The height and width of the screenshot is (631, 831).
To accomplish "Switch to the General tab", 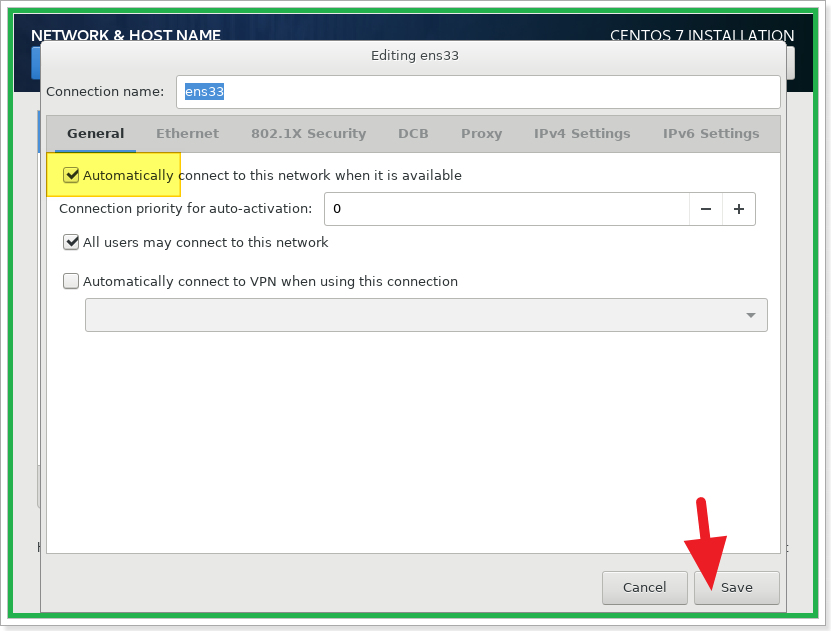I will point(95,134).
